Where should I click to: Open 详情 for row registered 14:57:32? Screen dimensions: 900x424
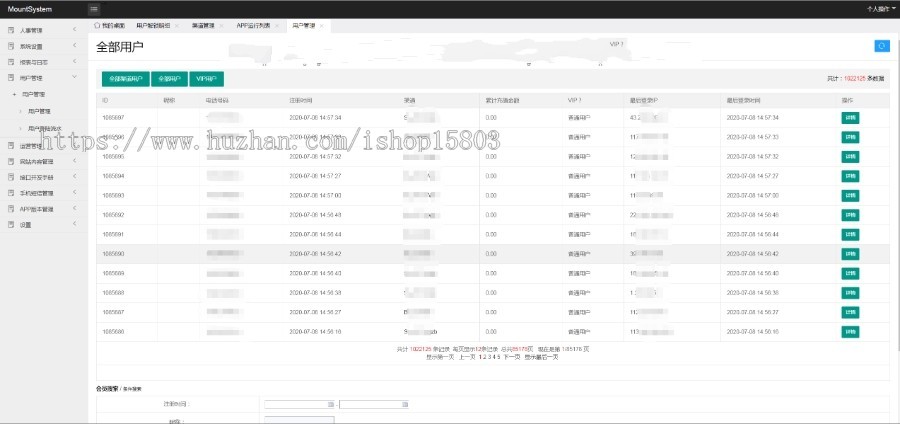coord(850,157)
